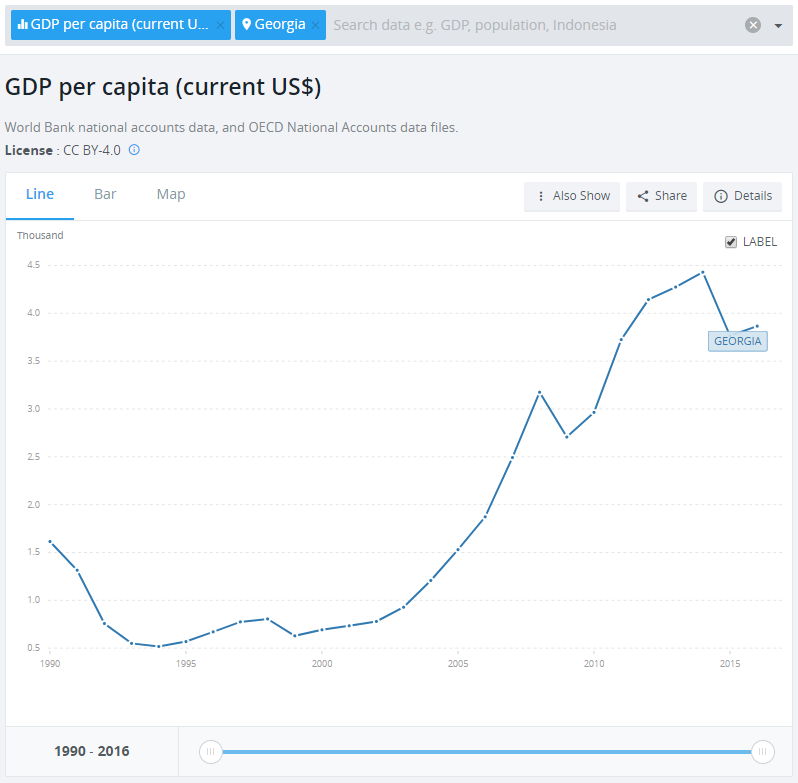Click the left handle of the year range slider
Viewport: 798px width, 783px height.
210,751
